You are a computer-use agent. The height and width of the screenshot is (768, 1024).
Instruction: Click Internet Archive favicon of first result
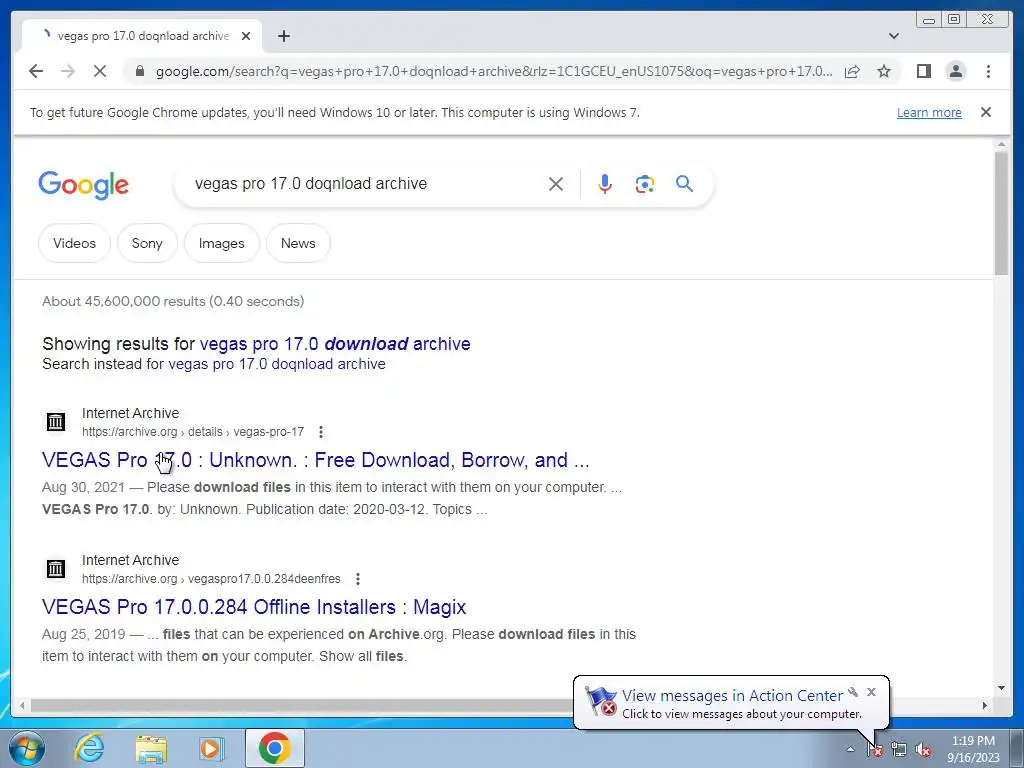coord(56,422)
